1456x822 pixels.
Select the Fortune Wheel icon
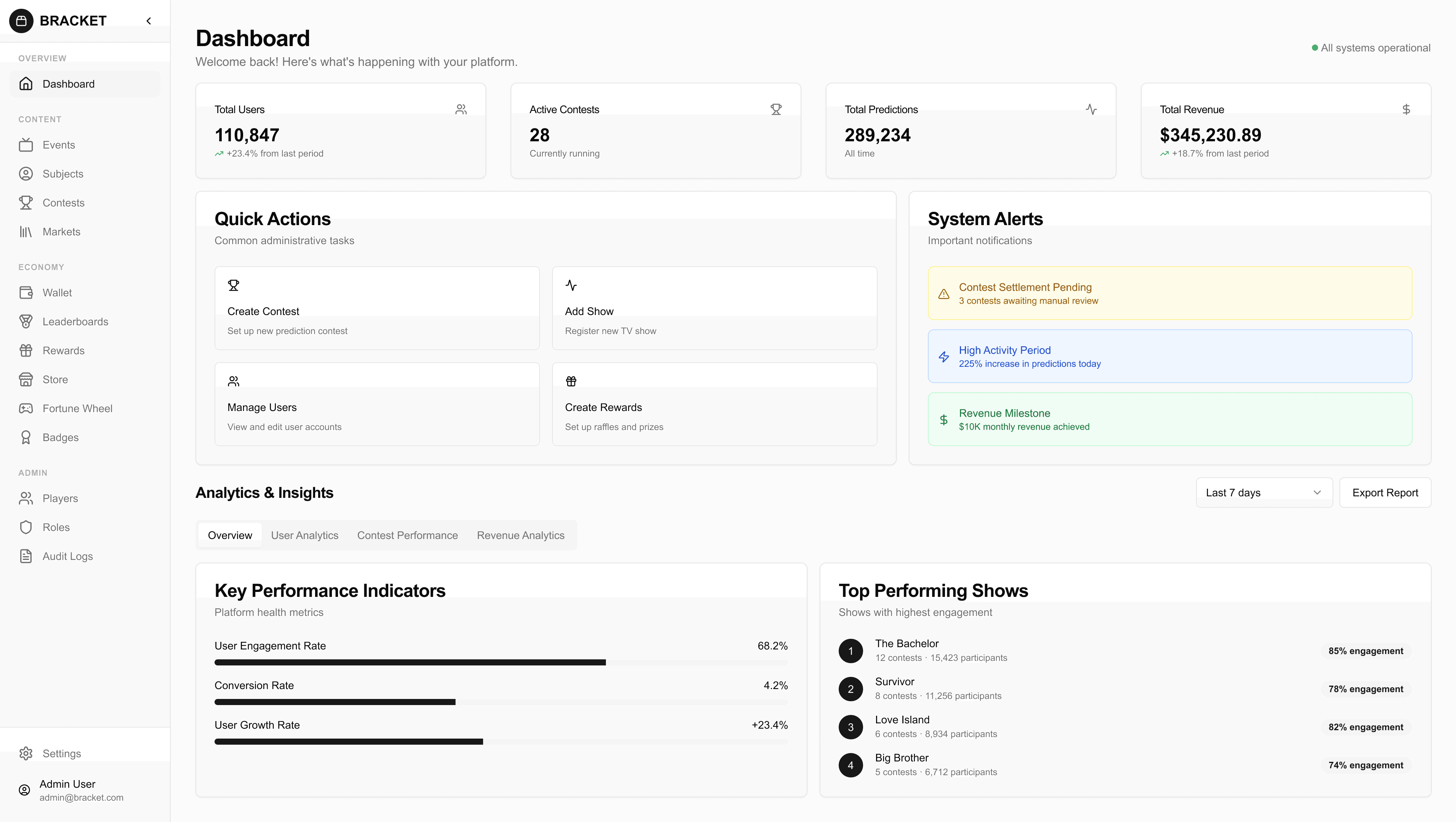click(27, 408)
